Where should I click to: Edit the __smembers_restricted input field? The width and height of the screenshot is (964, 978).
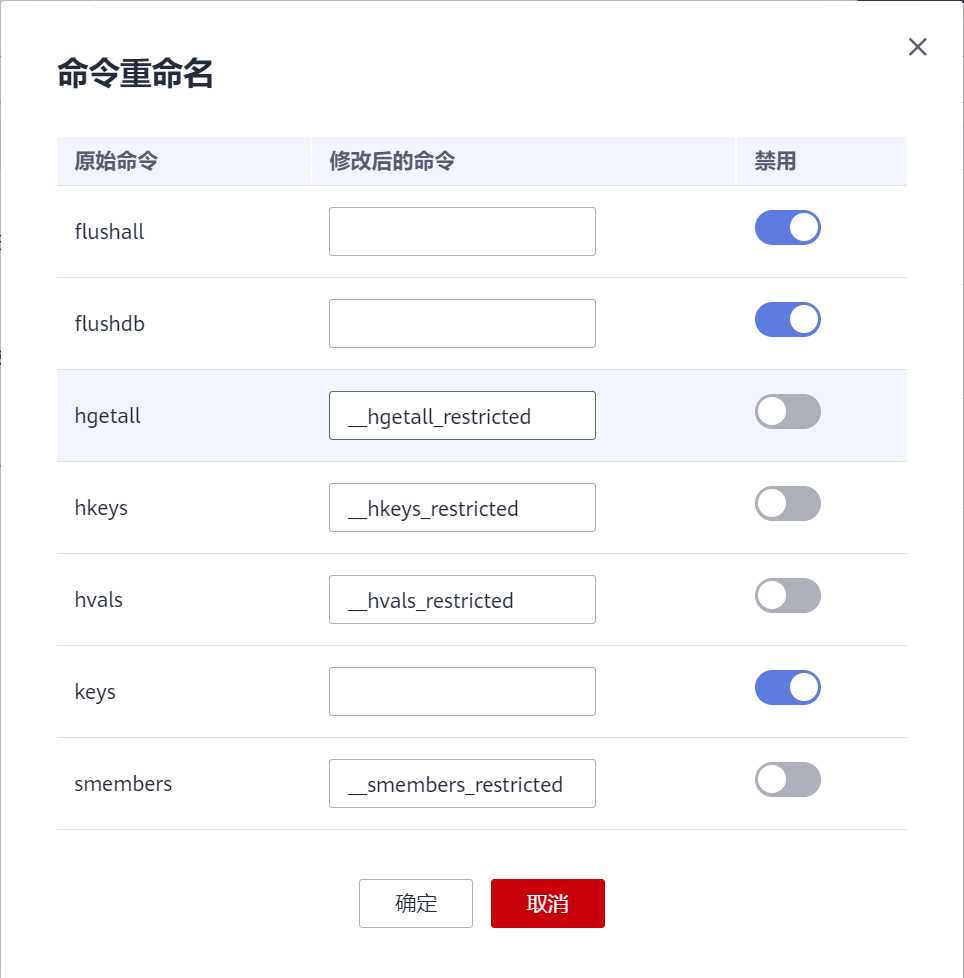462,783
